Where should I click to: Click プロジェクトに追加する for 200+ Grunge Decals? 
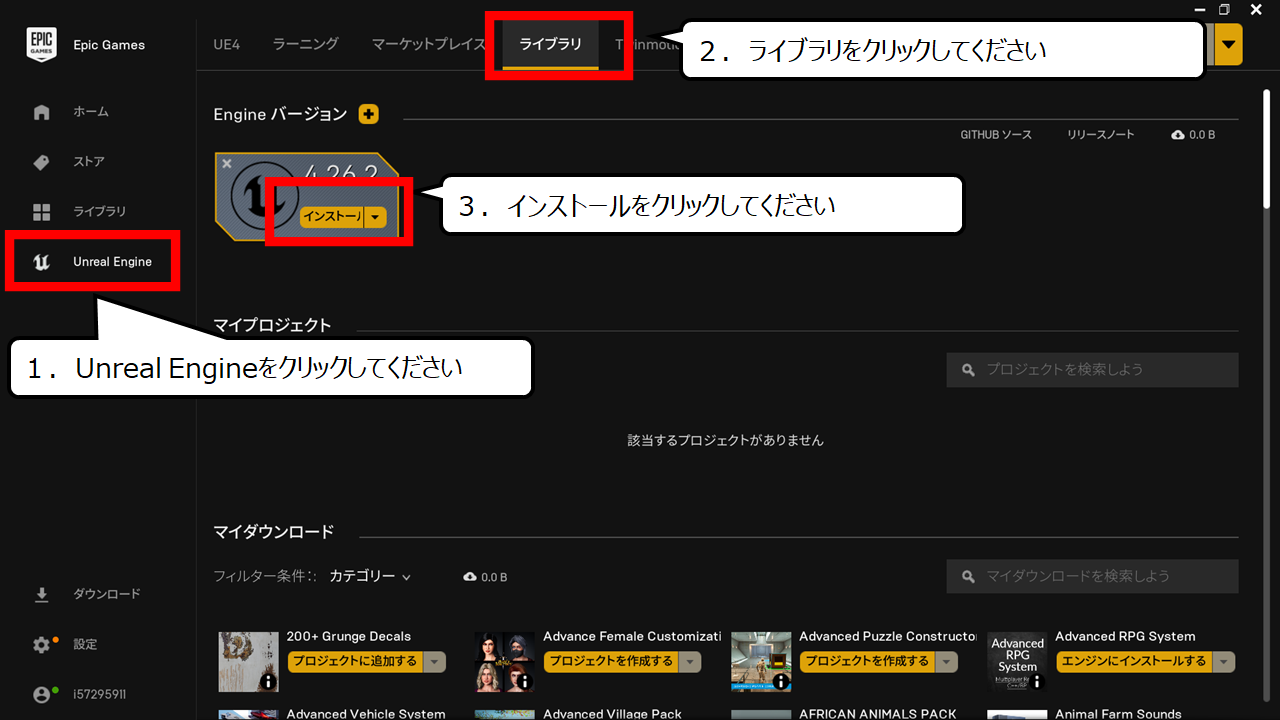355,662
